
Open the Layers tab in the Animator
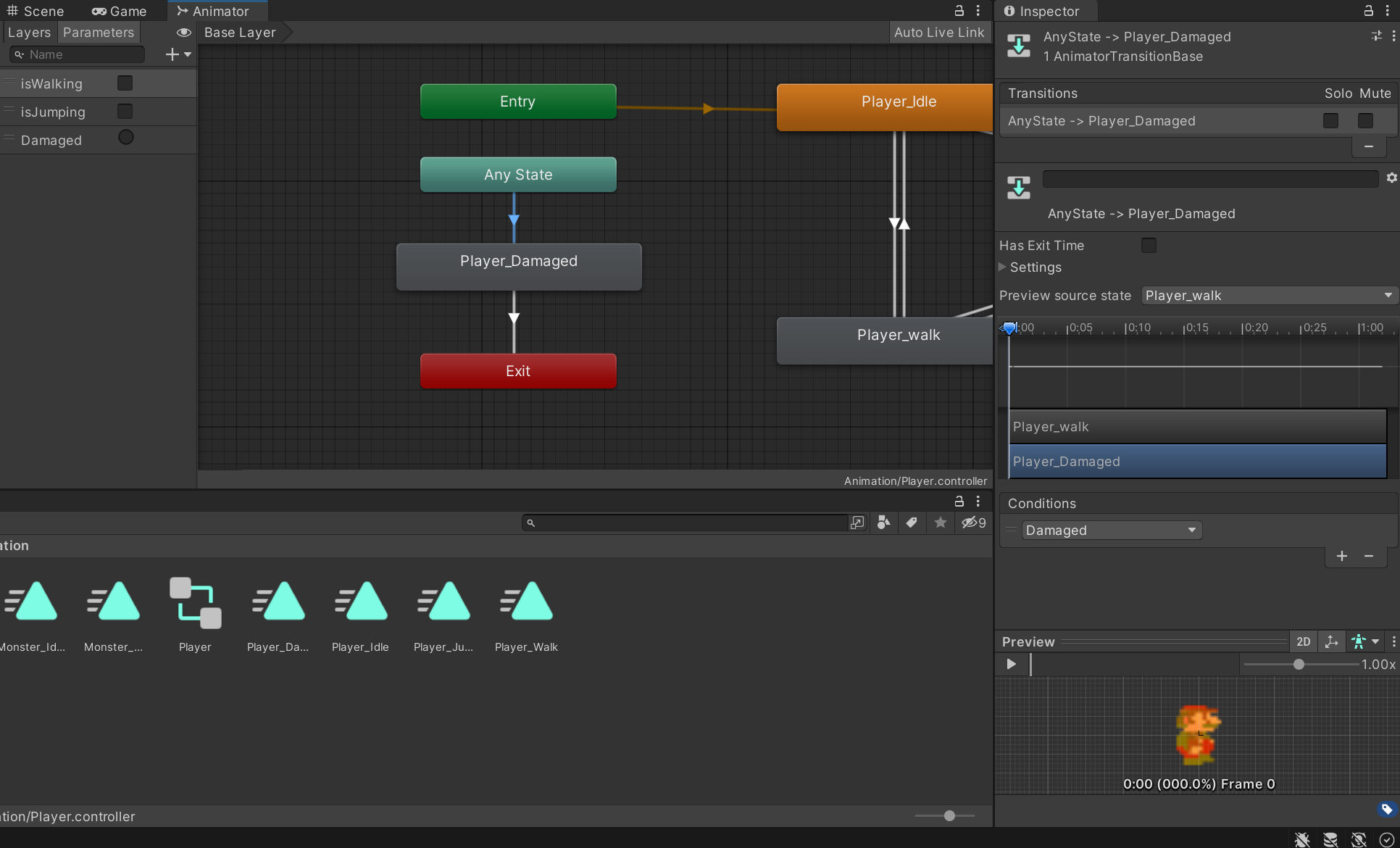pyautogui.click(x=30, y=33)
